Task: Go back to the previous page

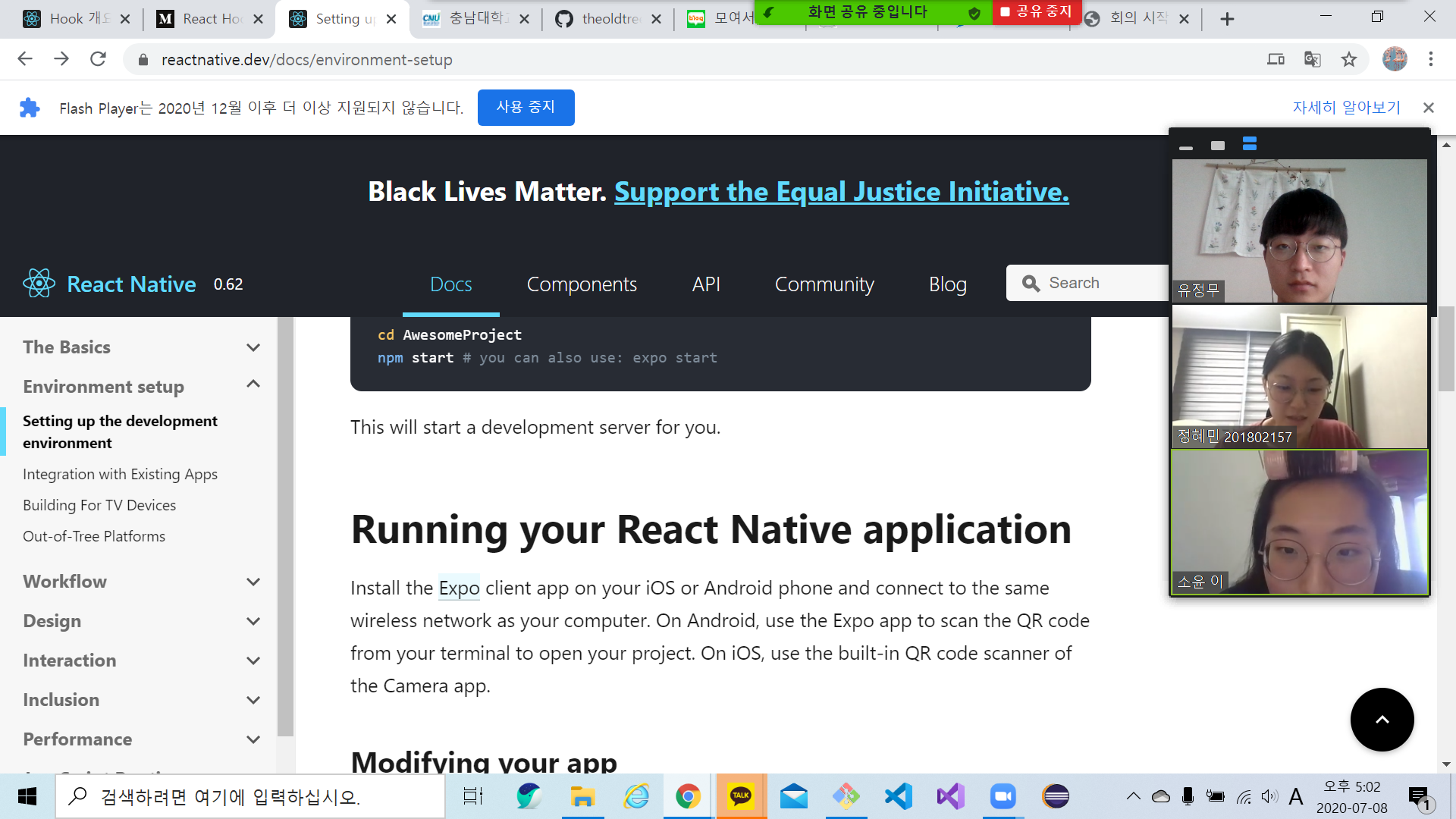Action: point(25,59)
